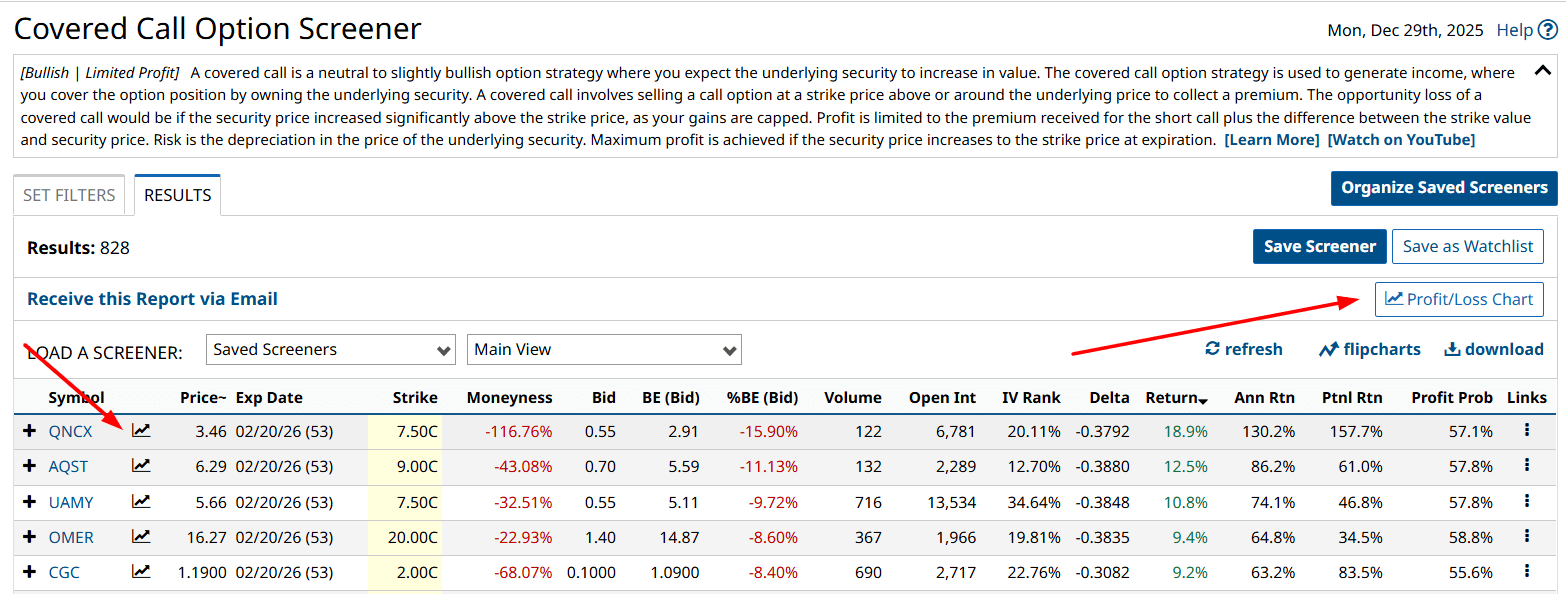Click Save Screener
Screen dimensions: 1566x594
(x=1319, y=246)
